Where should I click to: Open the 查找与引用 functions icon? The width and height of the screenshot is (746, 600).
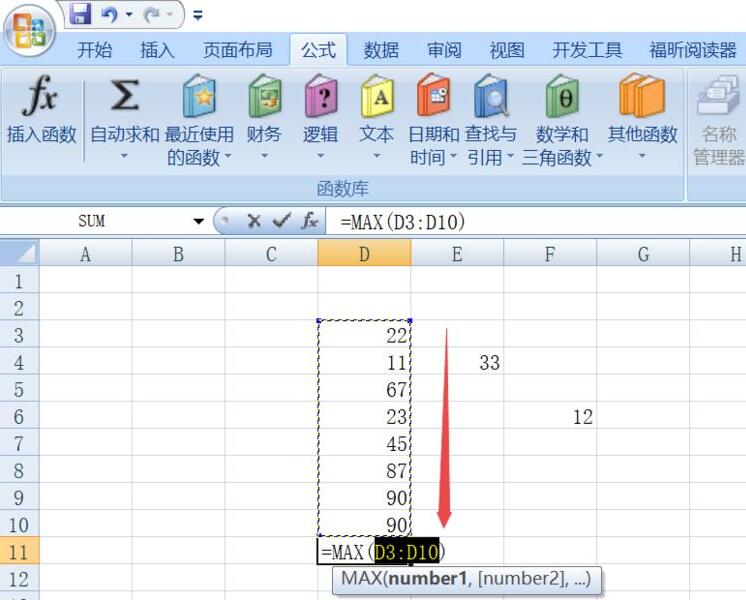tap(491, 95)
